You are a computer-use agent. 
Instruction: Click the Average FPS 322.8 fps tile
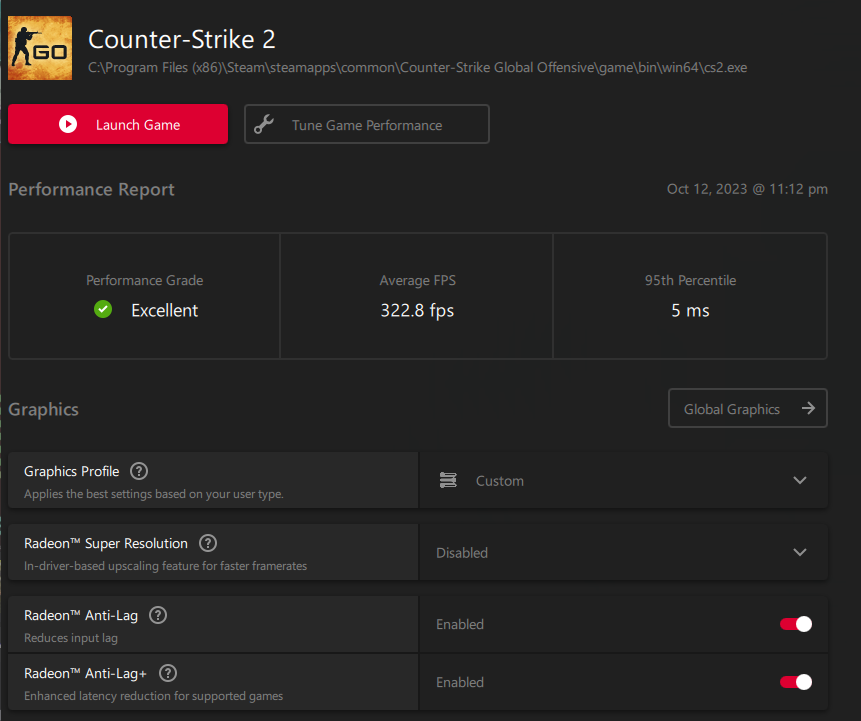click(x=417, y=296)
